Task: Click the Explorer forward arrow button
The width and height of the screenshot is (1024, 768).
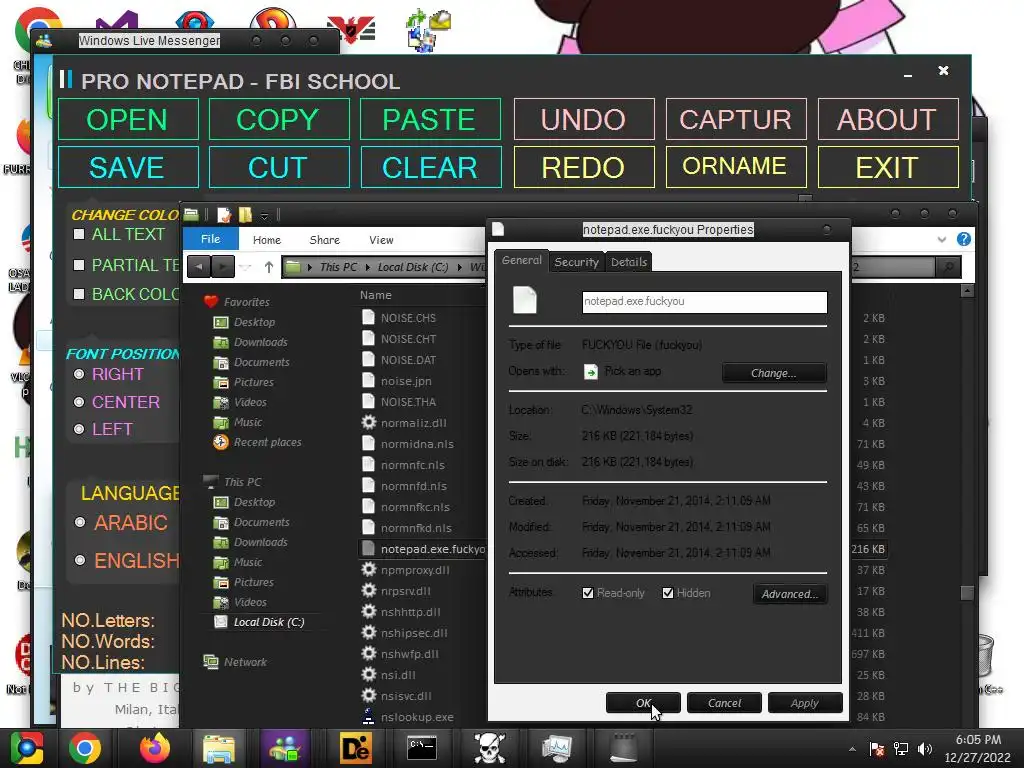Action: click(223, 266)
